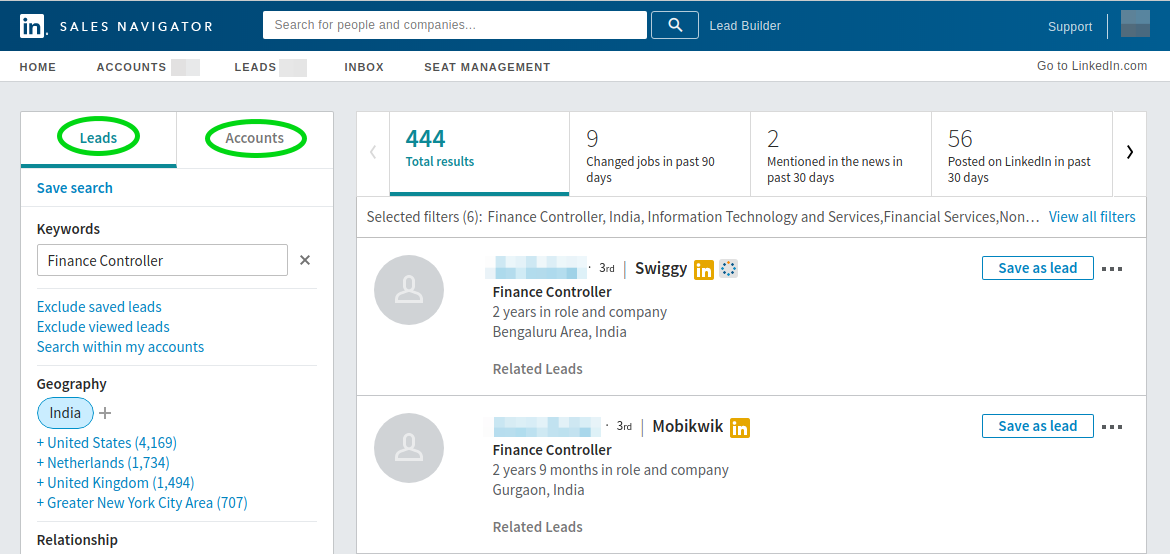Add another geography with plus icon
This screenshot has height=554, width=1170.
pyautogui.click(x=106, y=413)
